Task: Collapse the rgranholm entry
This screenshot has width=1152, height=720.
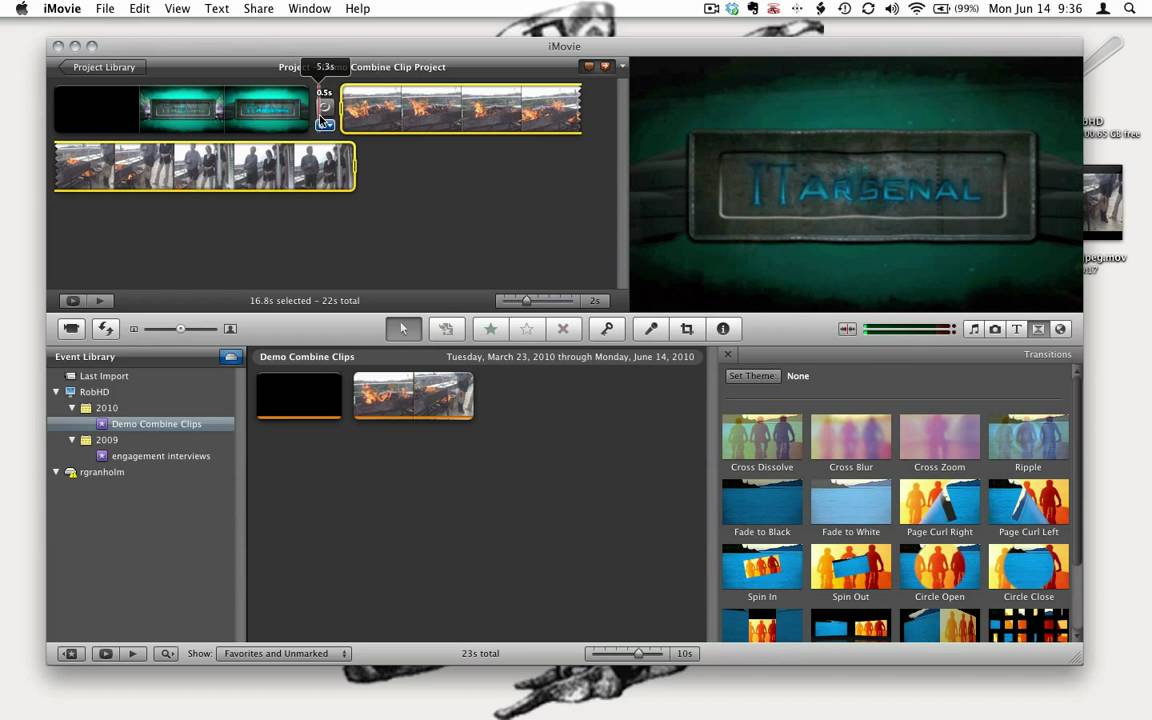Action: tap(56, 472)
